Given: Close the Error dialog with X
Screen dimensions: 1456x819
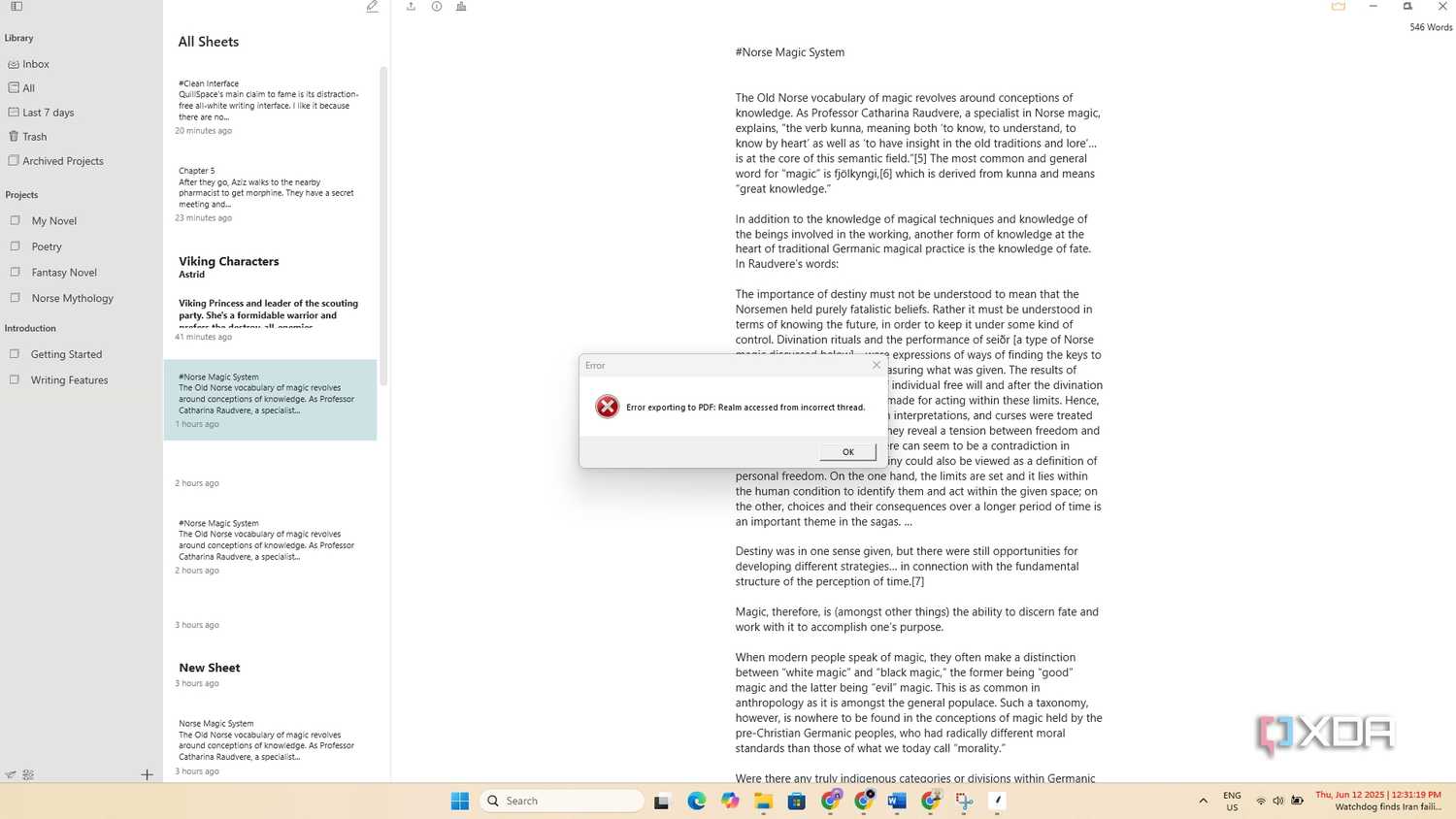Looking at the screenshot, I should [877, 365].
